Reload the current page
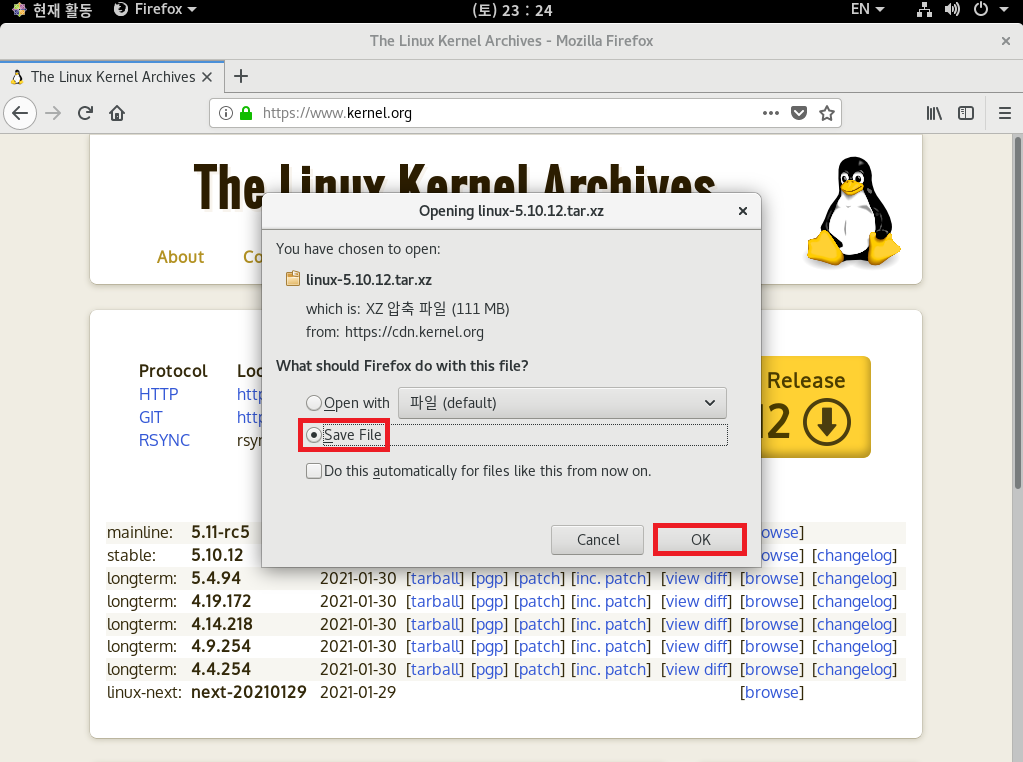Screen dimensions: 1023x762 point(85,114)
